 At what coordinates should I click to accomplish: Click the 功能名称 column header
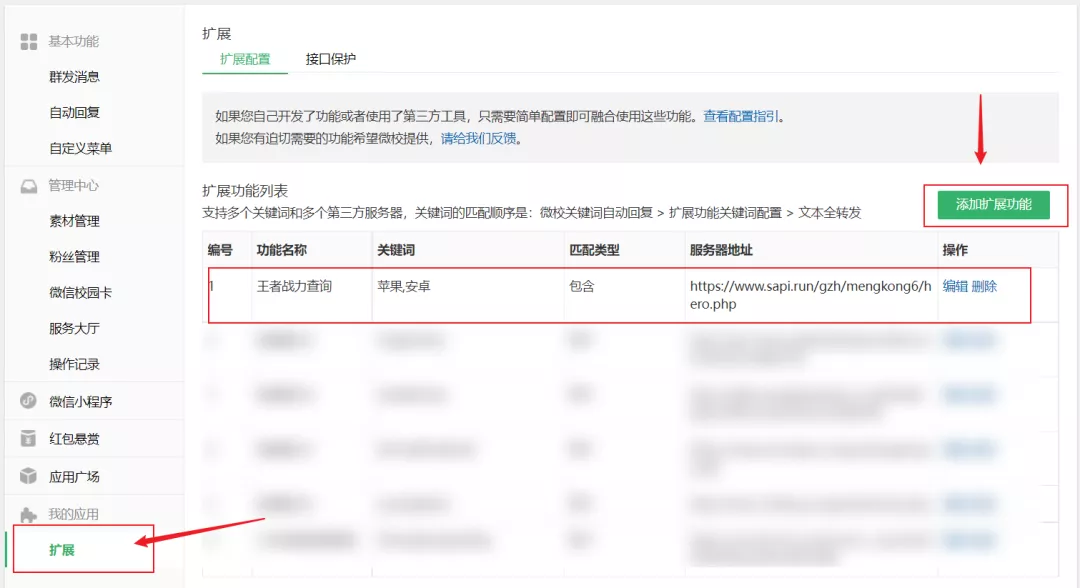pyautogui.click(x=282, y=250)
